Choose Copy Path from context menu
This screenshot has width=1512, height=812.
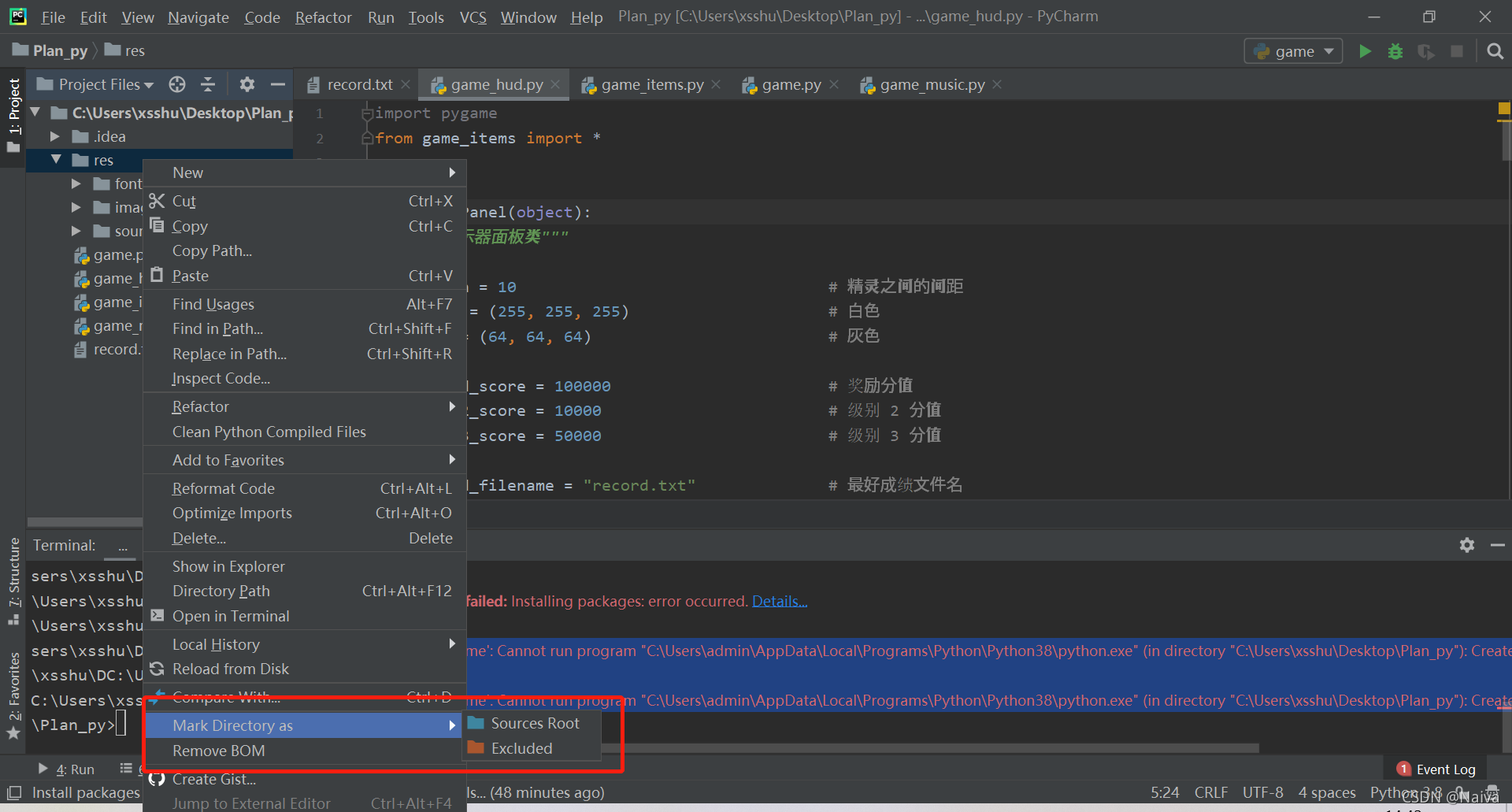(305, 250)
